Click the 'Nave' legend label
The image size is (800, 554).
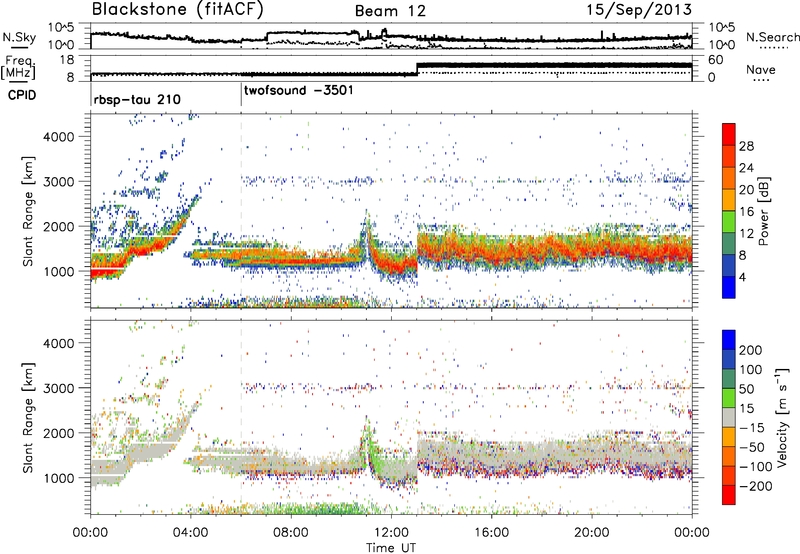pos(761,69)
